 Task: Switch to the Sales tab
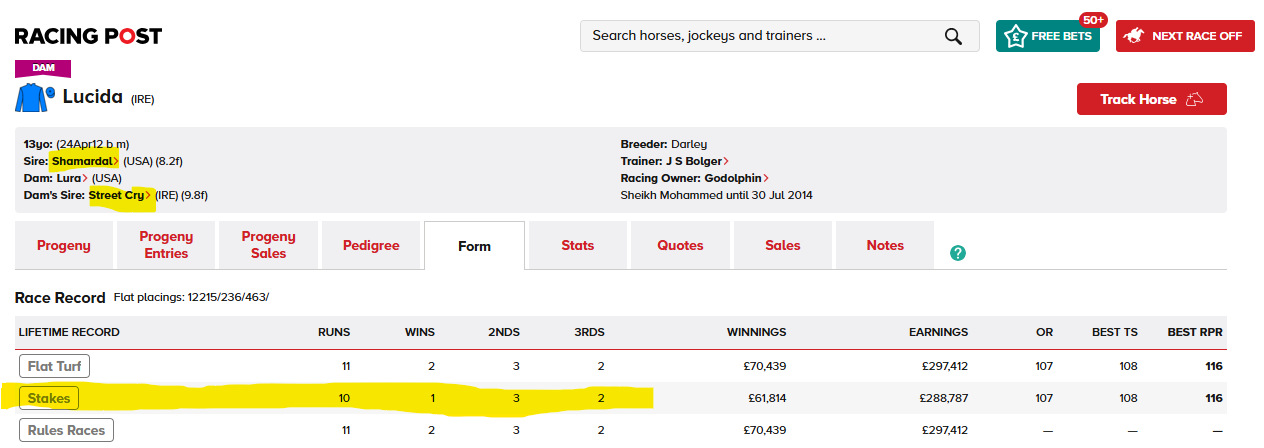[783, 245]
